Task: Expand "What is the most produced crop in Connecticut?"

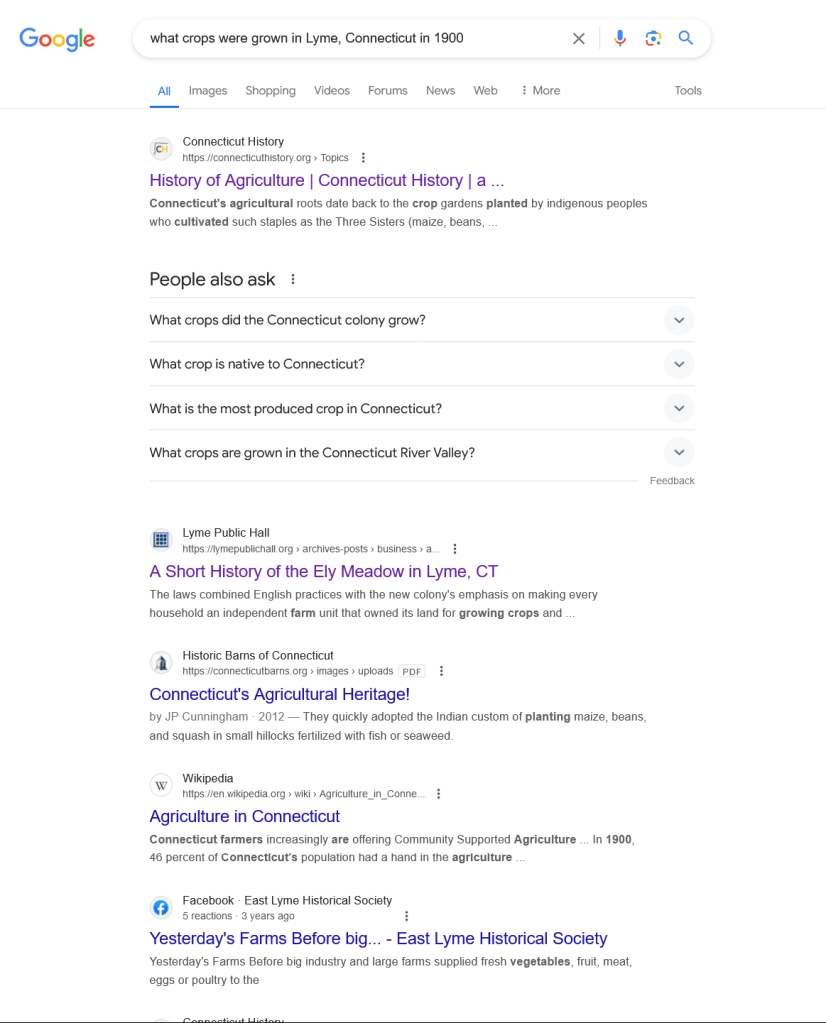Action: [678, 408]
